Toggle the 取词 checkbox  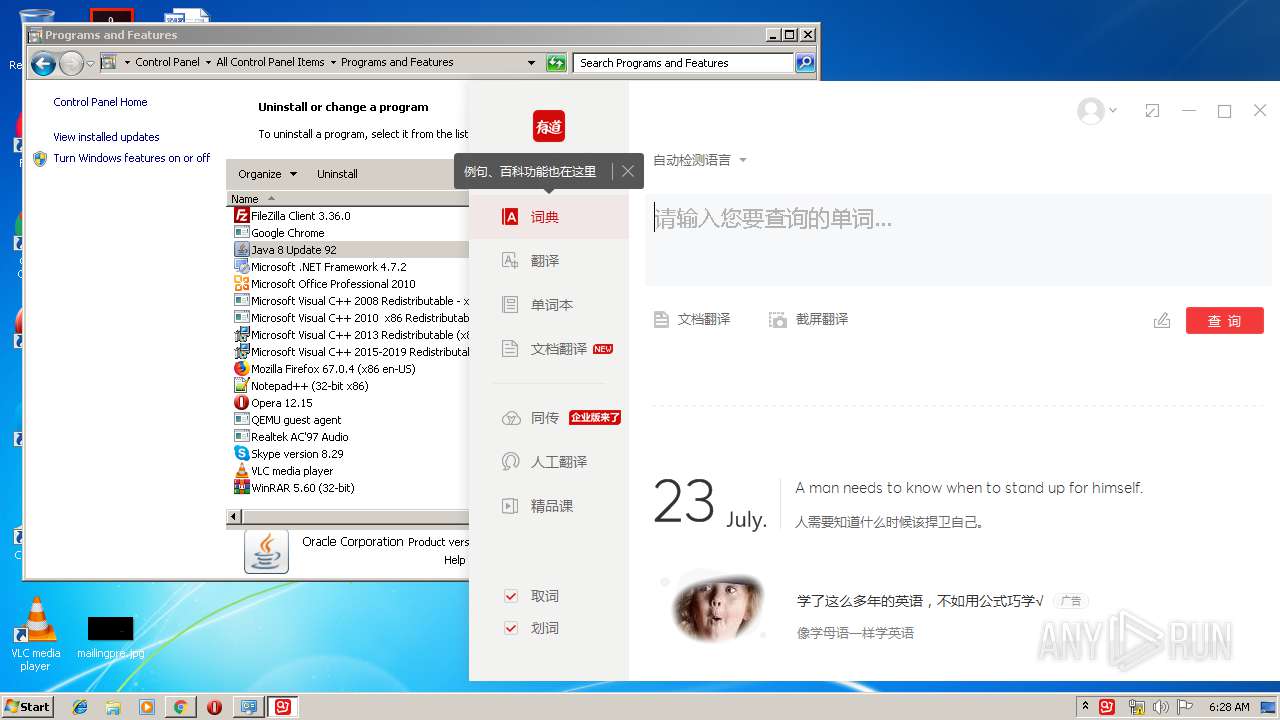pos(511,596)
